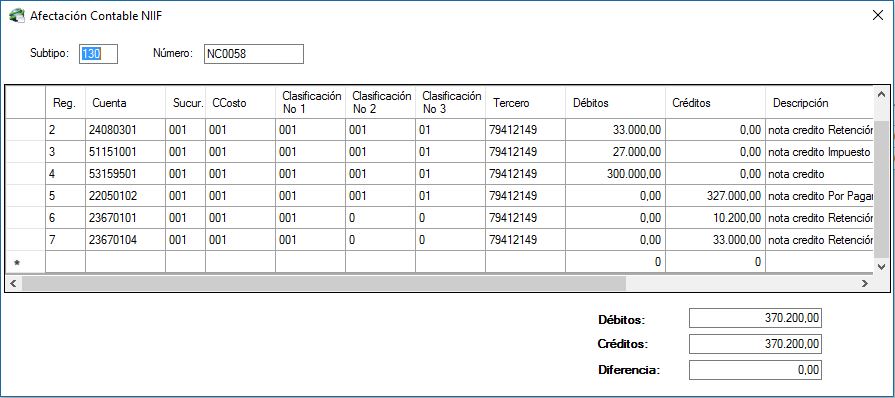Click the Clasificación No 3 column header
The height and width of the screenshot is (398, 895).
(x=450, y=103)
